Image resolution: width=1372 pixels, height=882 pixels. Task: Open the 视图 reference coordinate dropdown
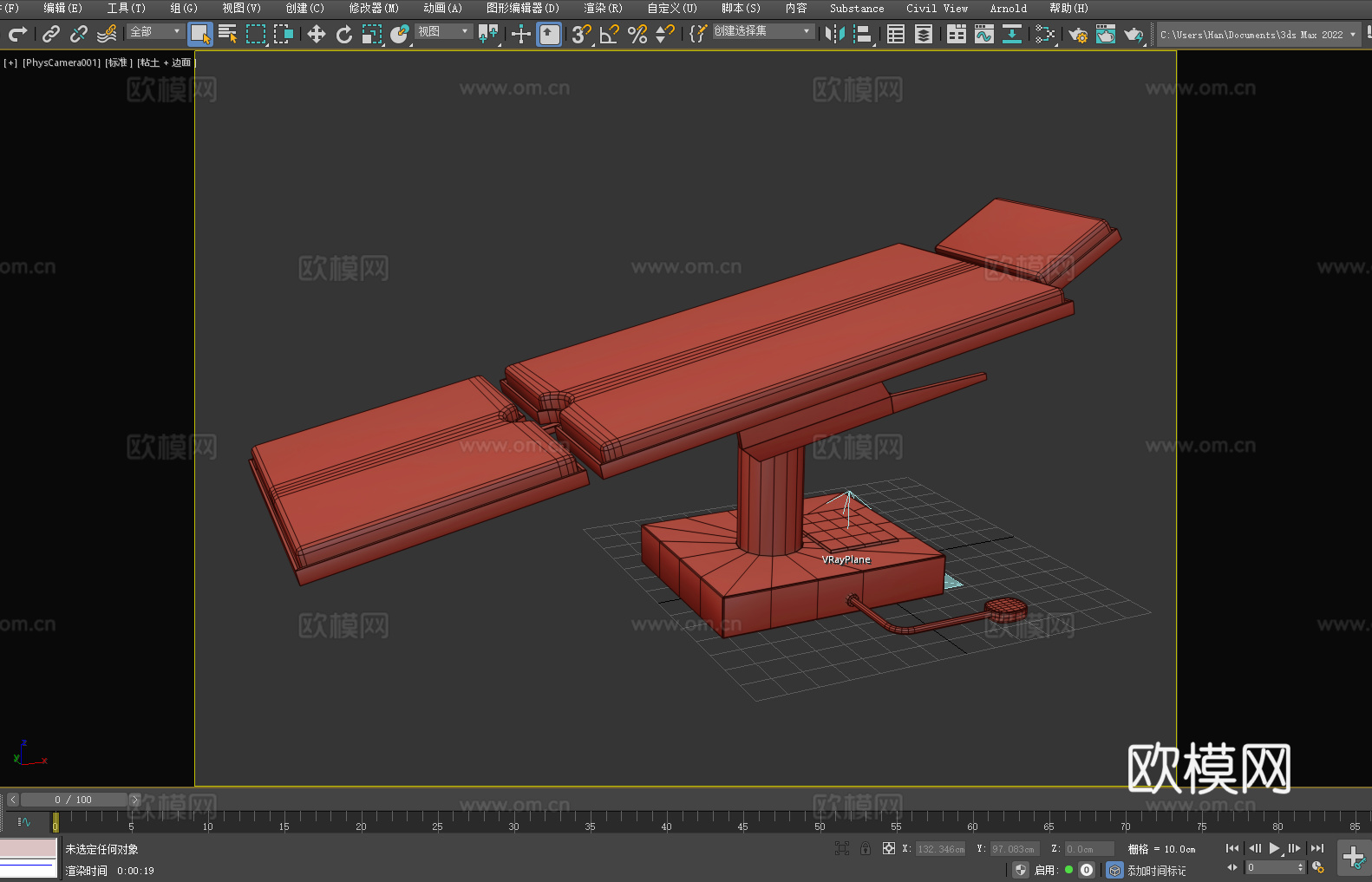tap(442, 31)
